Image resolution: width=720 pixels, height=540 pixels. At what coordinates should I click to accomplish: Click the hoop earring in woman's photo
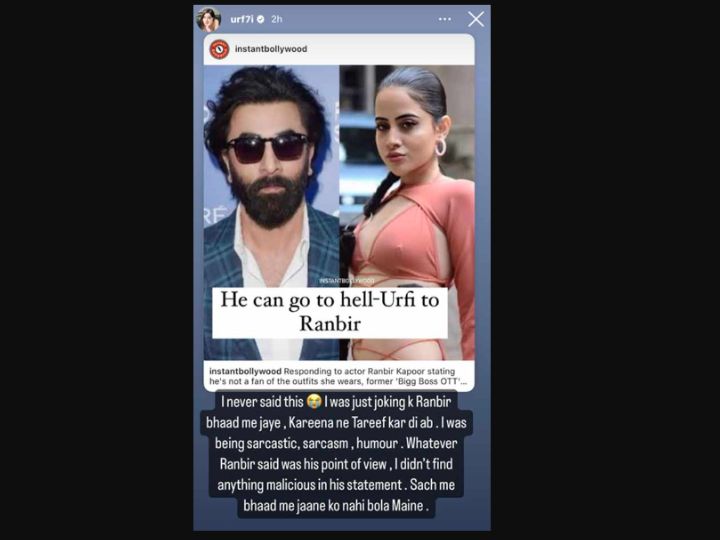[x=440, y=147]
